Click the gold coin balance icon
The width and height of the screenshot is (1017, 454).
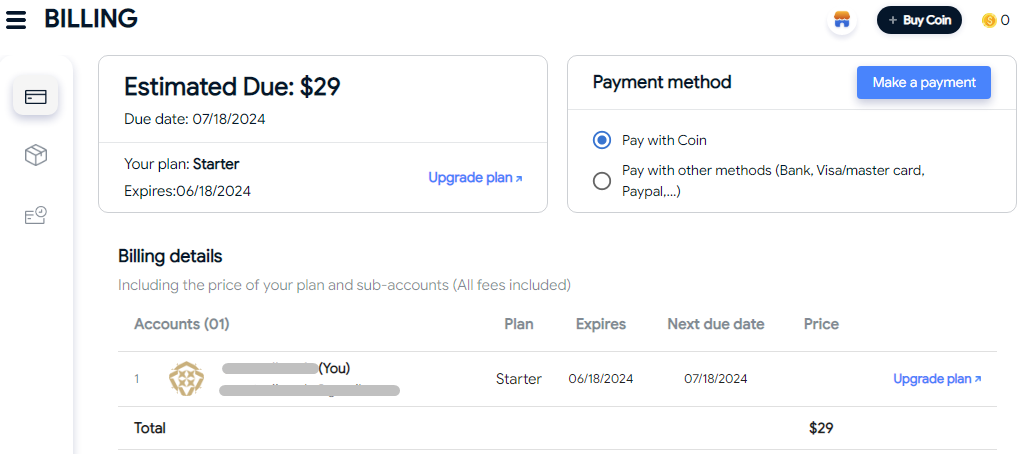pyautogui.click(x=988, y=21)
